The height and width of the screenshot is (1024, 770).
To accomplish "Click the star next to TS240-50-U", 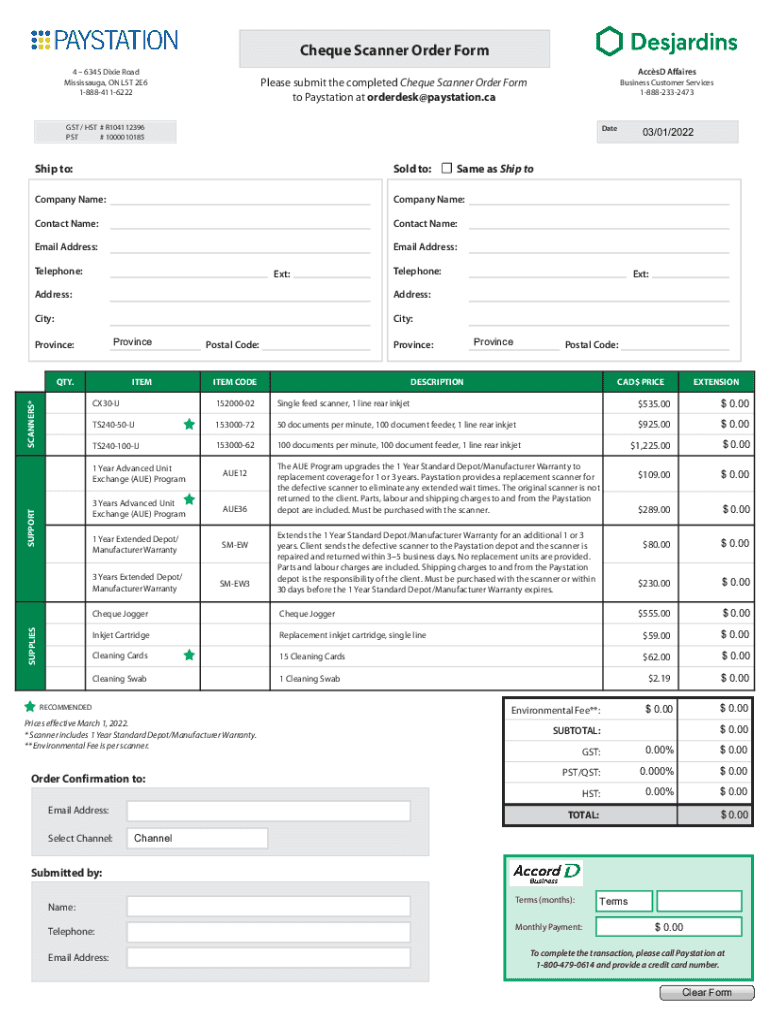I will (189, 424).
